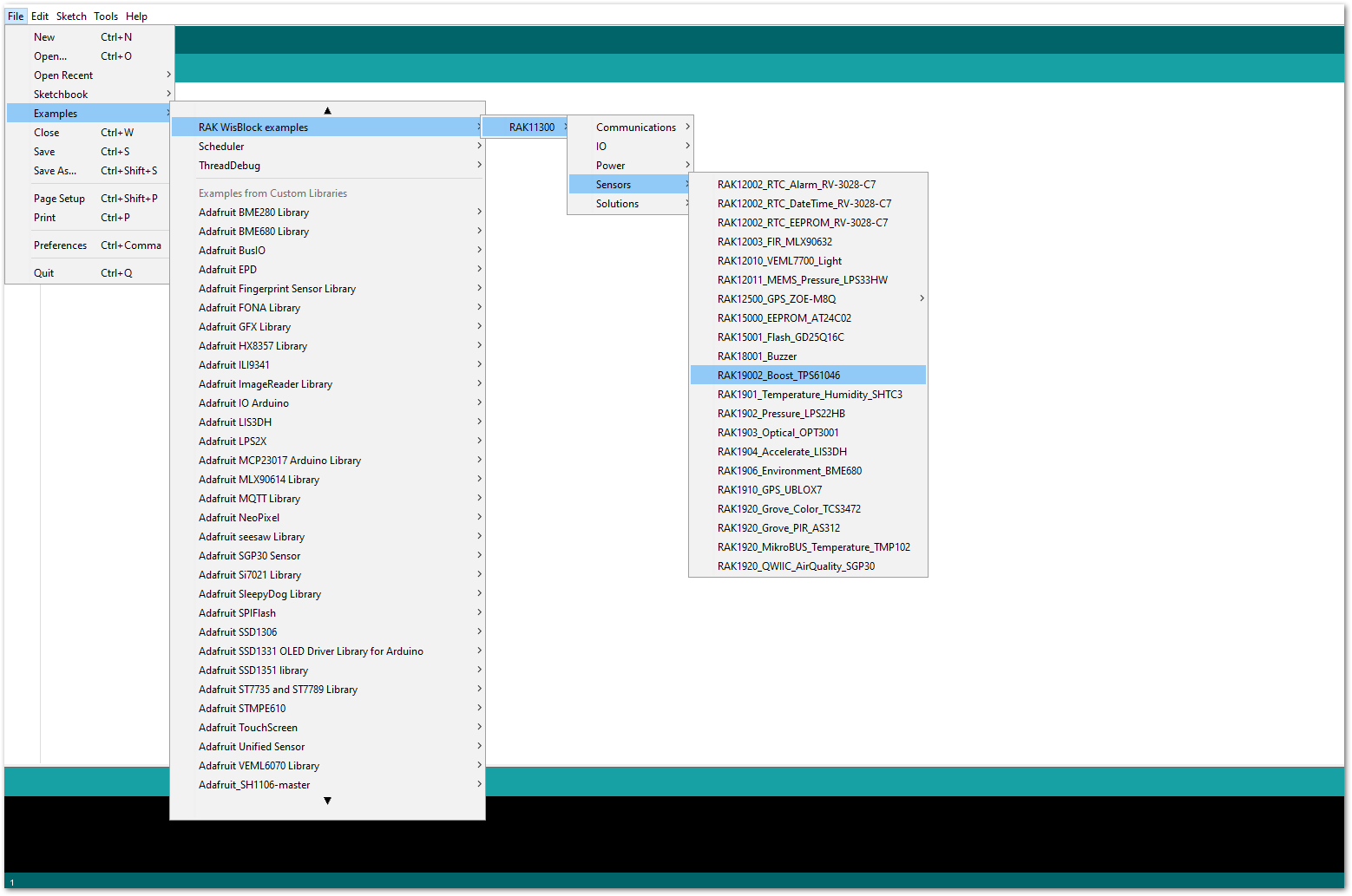
Task: Open RAK12002_RTC_DateTime_RV-3028-C7 example
Action: tap(808, 204)
